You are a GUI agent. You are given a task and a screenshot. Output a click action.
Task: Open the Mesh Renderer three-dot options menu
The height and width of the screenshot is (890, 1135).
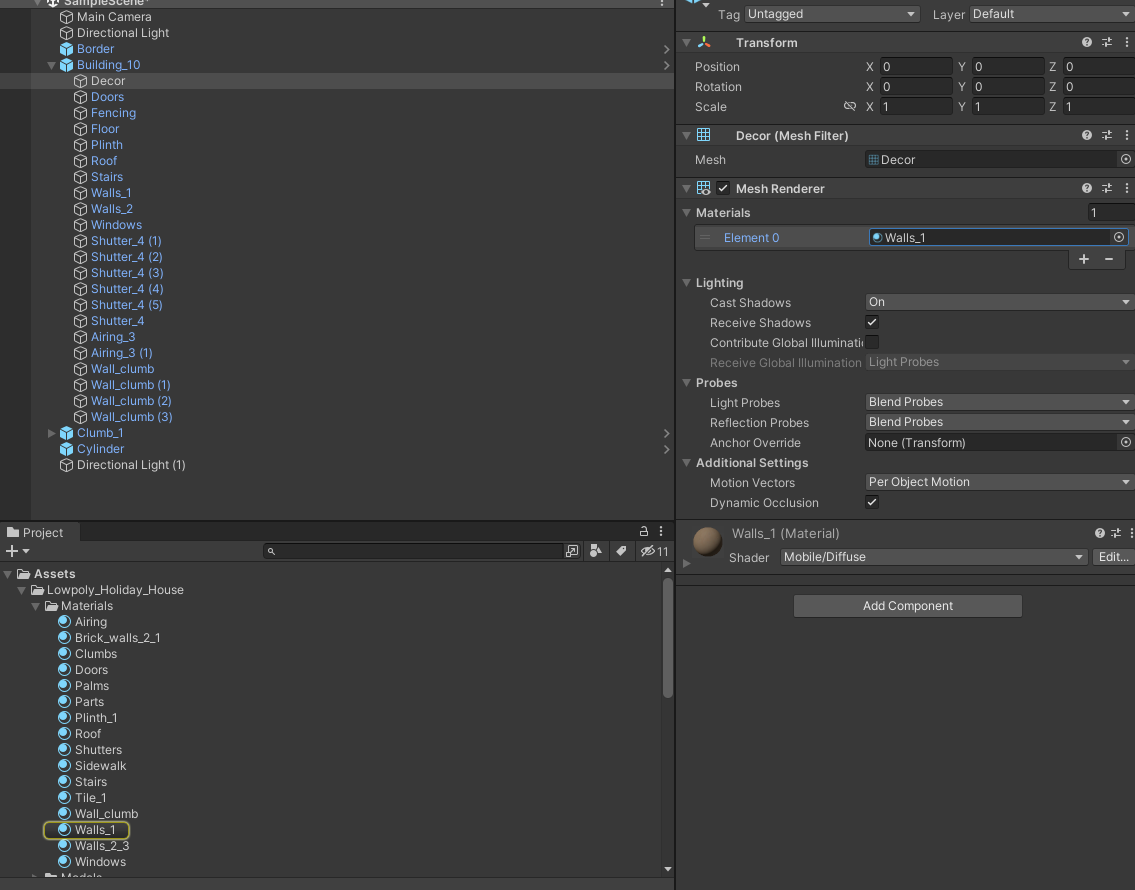pos(1126,188)
